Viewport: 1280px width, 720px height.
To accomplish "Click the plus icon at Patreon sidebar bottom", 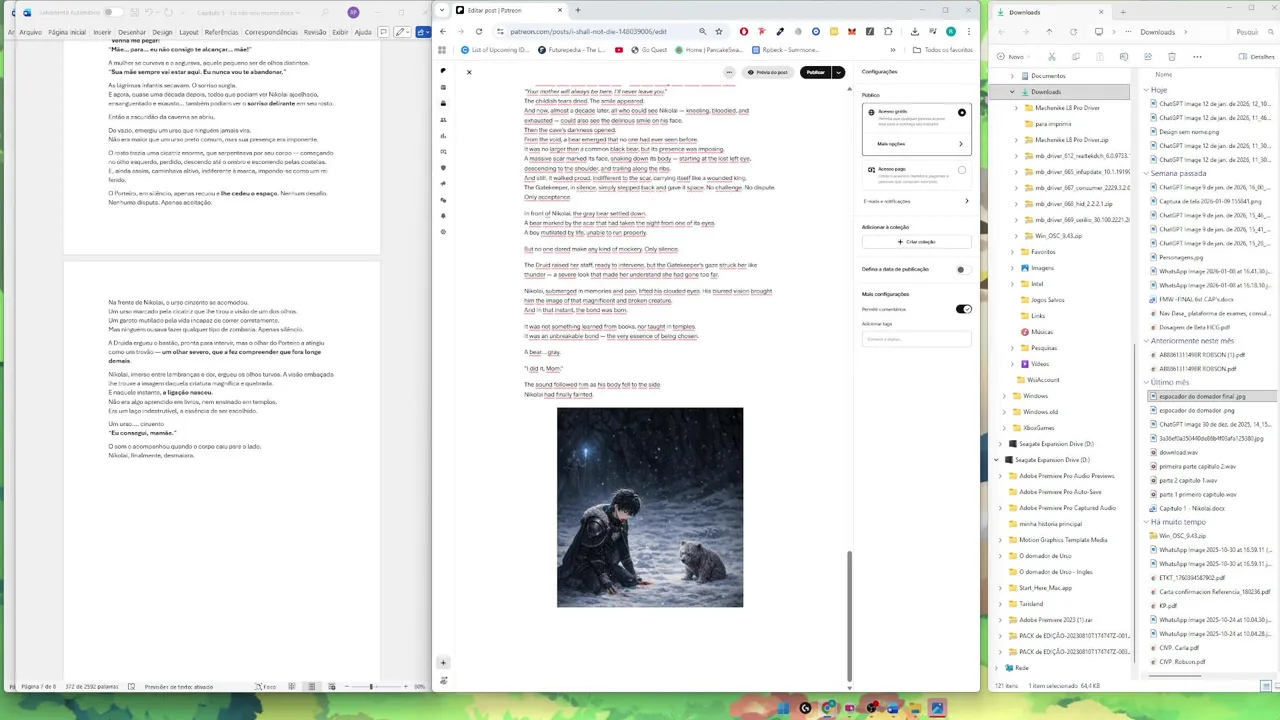I will (443, 662).
